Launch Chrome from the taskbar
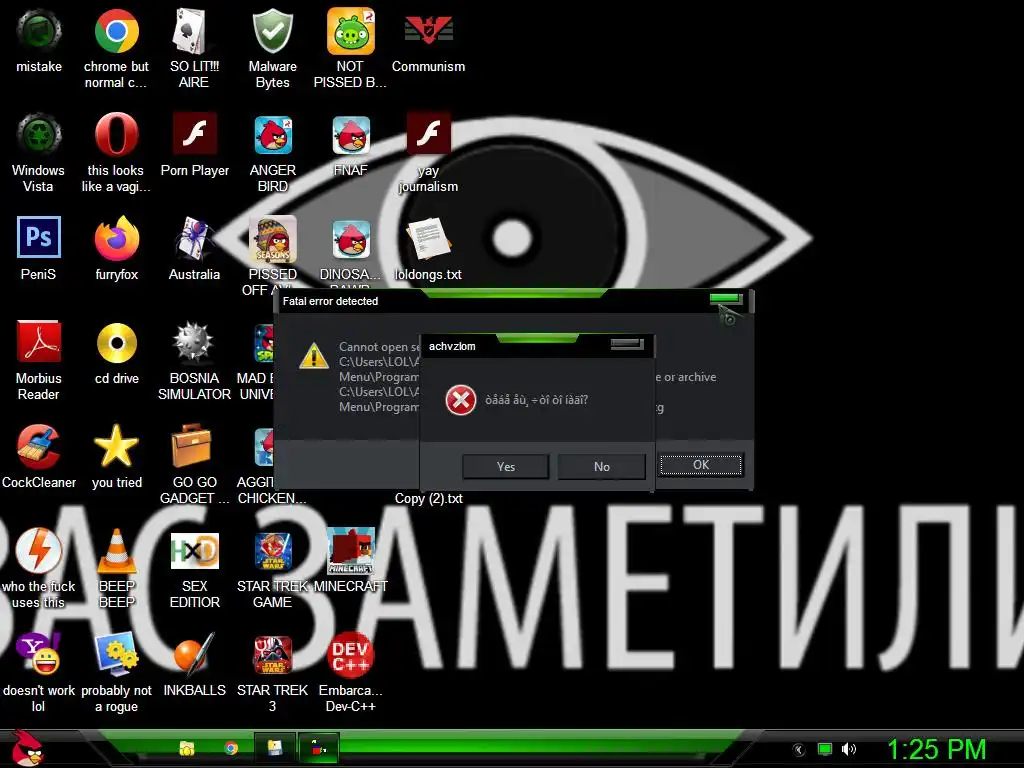This screenshot has width=1024, height=768. [231, 748]
